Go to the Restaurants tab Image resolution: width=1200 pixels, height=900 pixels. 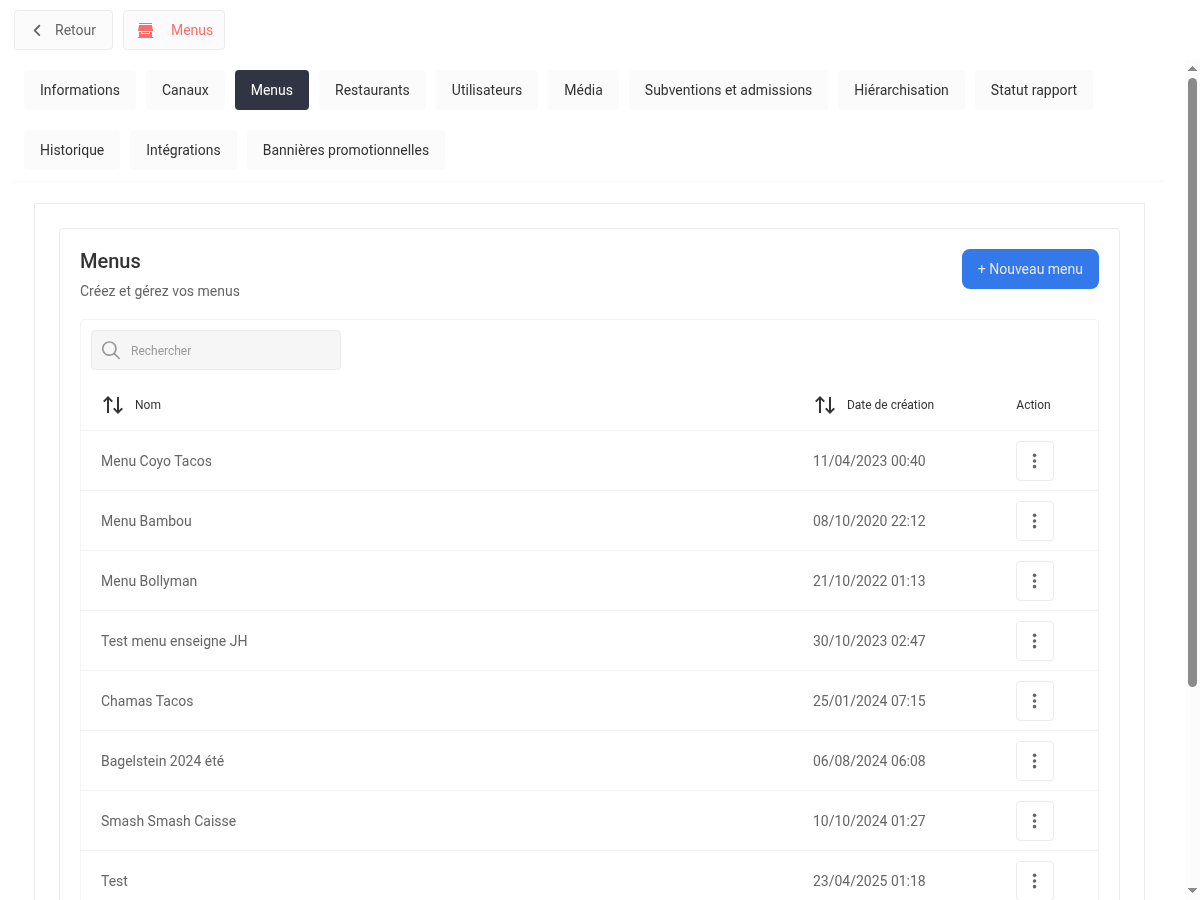(x=372, y=90)
